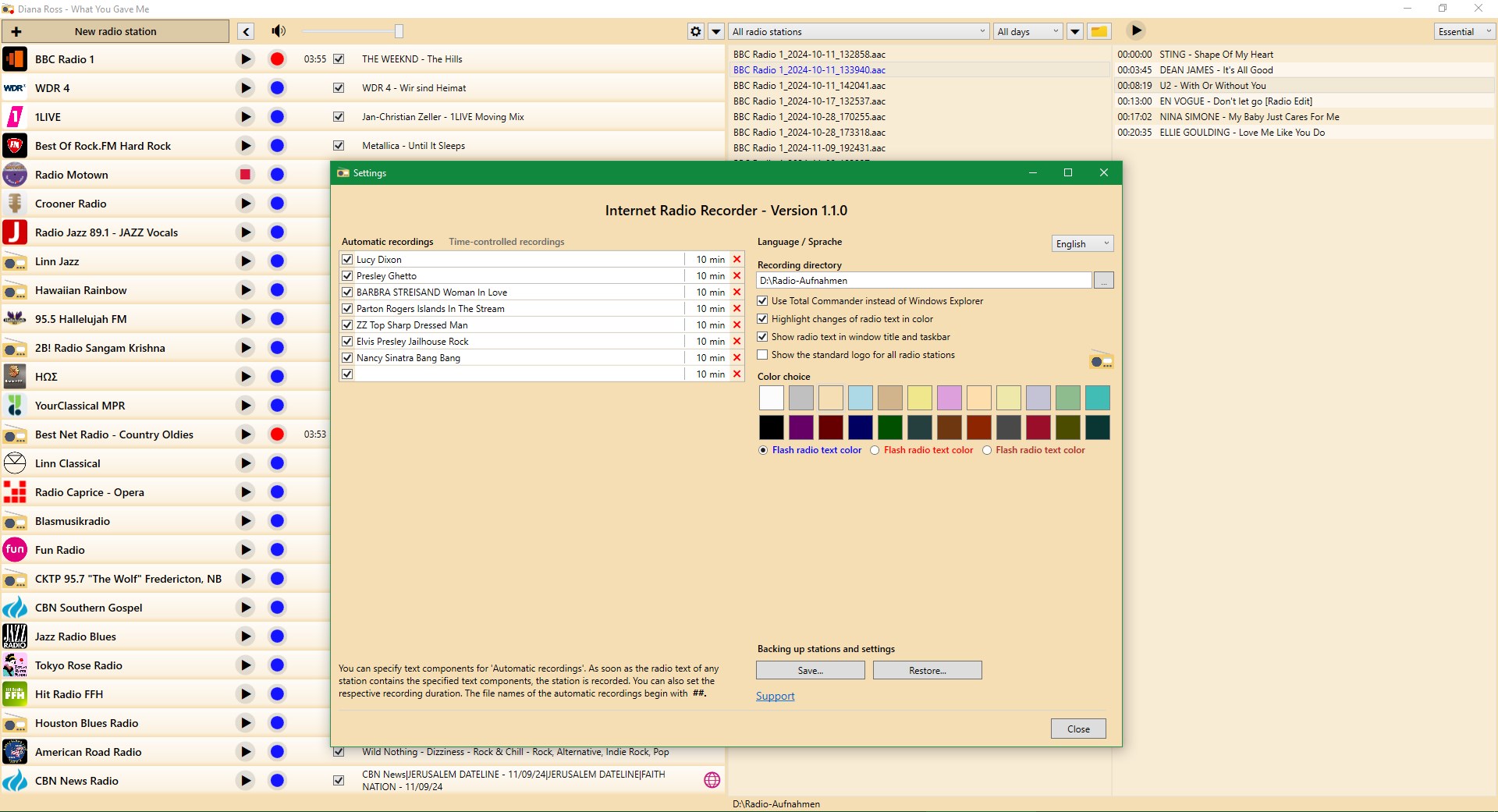
Task: Uncheck the Presley Ghetto automatic recording
Action: point(348,276)
